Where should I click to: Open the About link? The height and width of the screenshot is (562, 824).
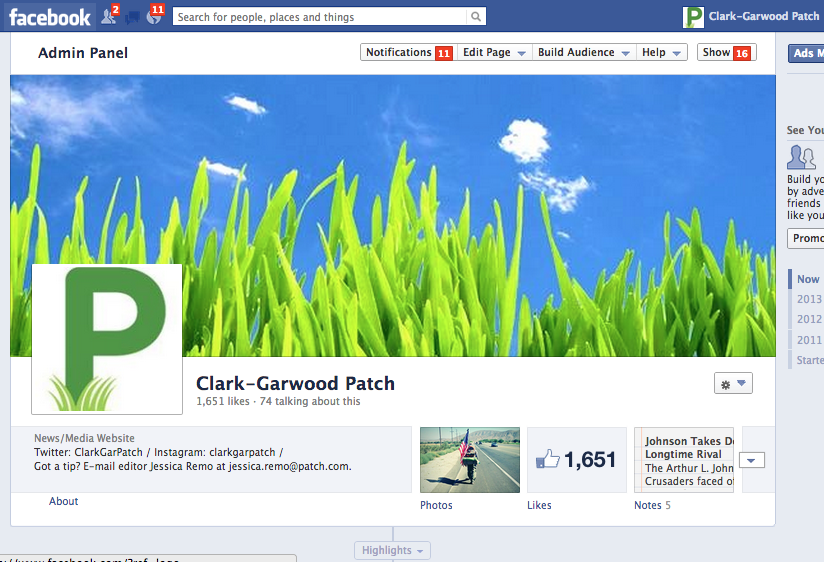pyautogui.click(x=64, y=501)
